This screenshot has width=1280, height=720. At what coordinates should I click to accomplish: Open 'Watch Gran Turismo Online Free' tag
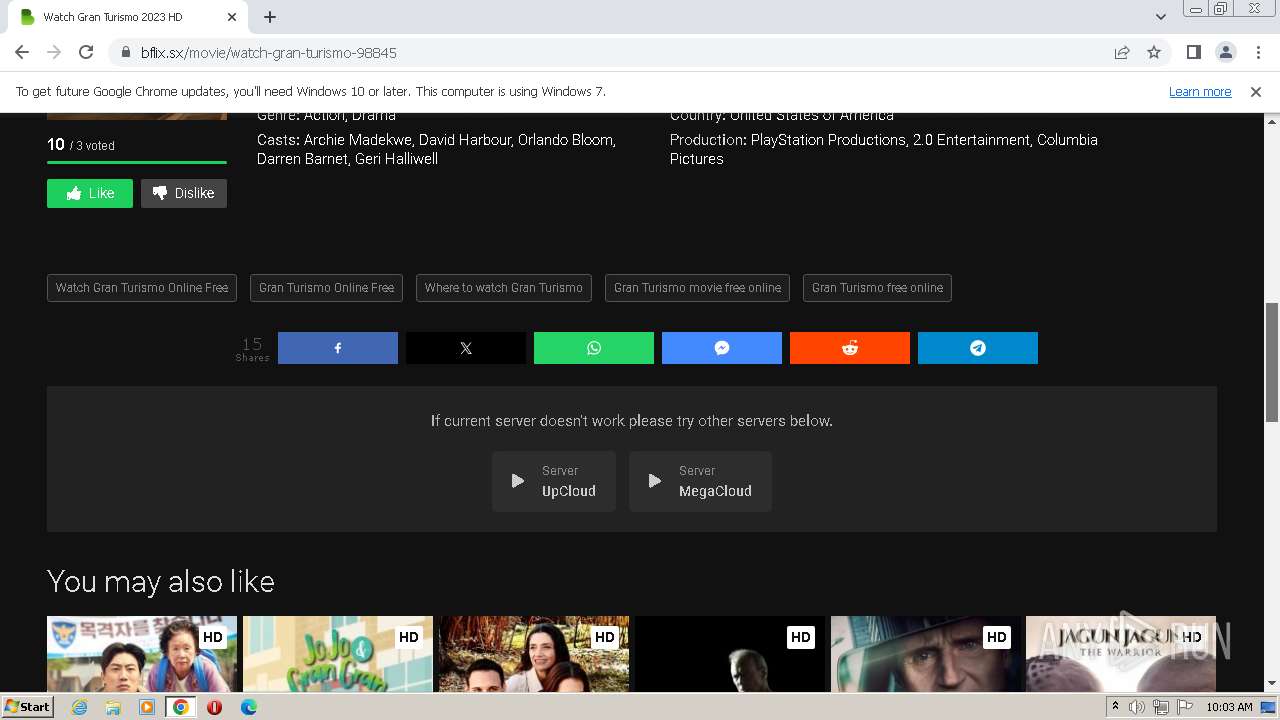point(142,288)
